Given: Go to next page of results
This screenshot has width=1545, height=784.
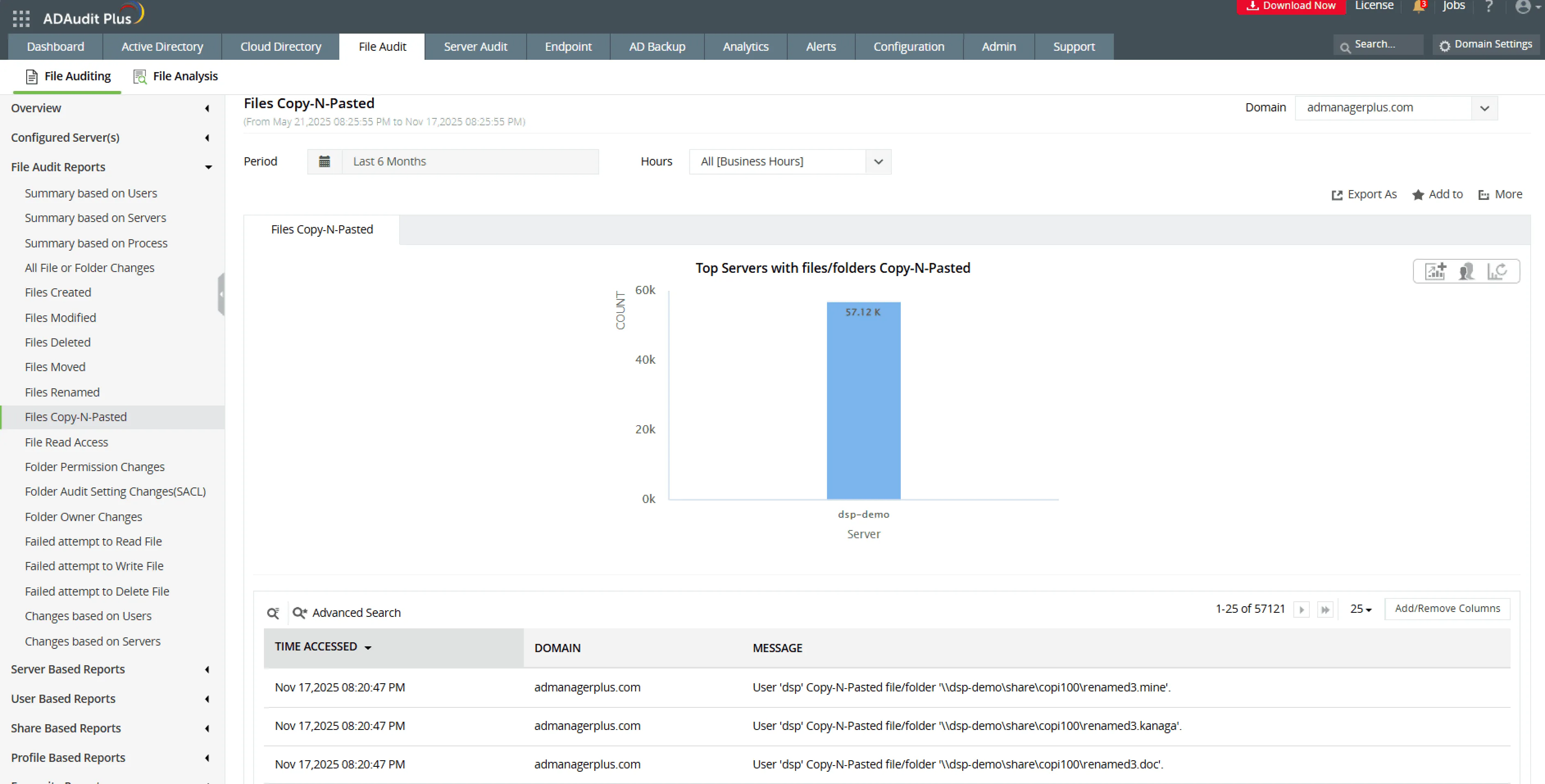Looking at the screenshot, I should coord(1301,610).
